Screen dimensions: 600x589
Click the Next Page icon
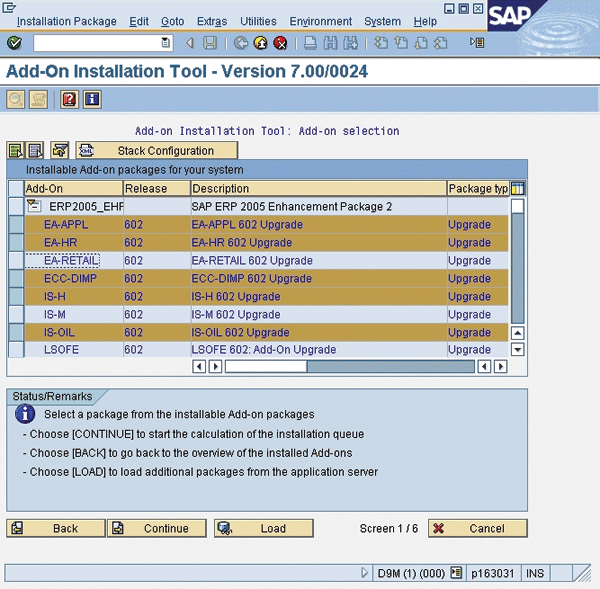pyautogui.click(x=421, y=43)
